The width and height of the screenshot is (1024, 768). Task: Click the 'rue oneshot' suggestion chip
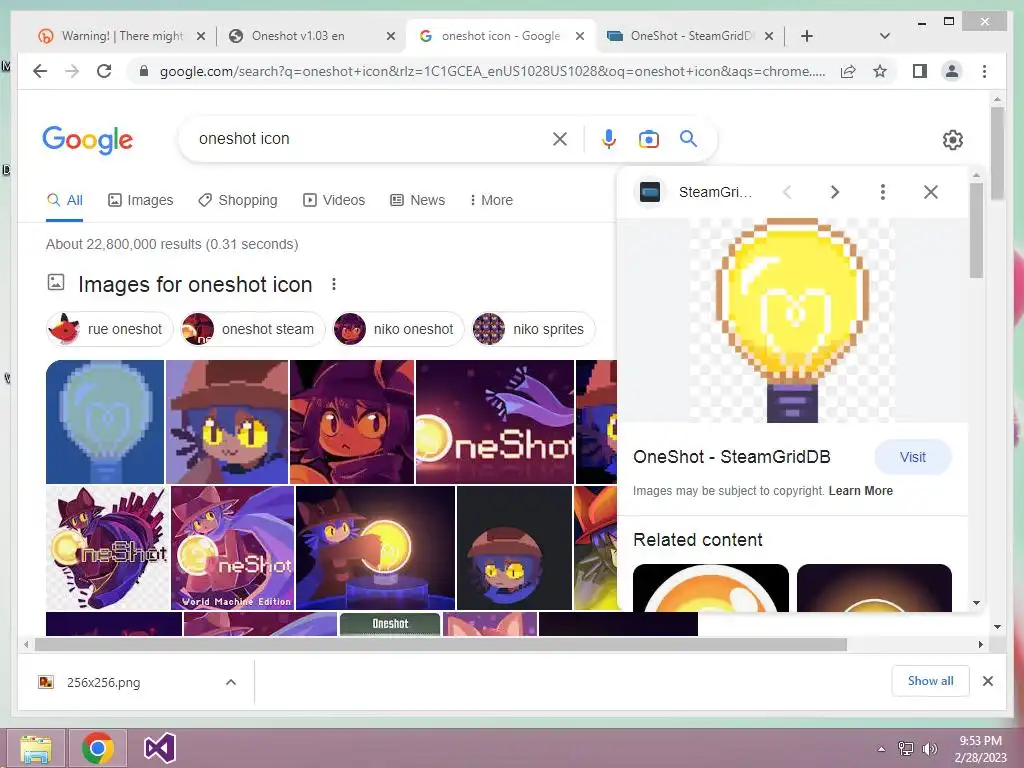coord(109,329)
